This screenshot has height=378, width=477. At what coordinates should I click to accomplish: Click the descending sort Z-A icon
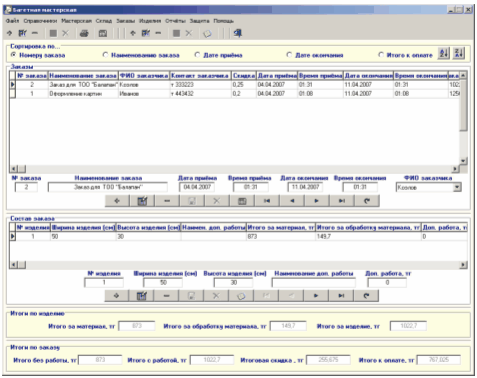459,53
